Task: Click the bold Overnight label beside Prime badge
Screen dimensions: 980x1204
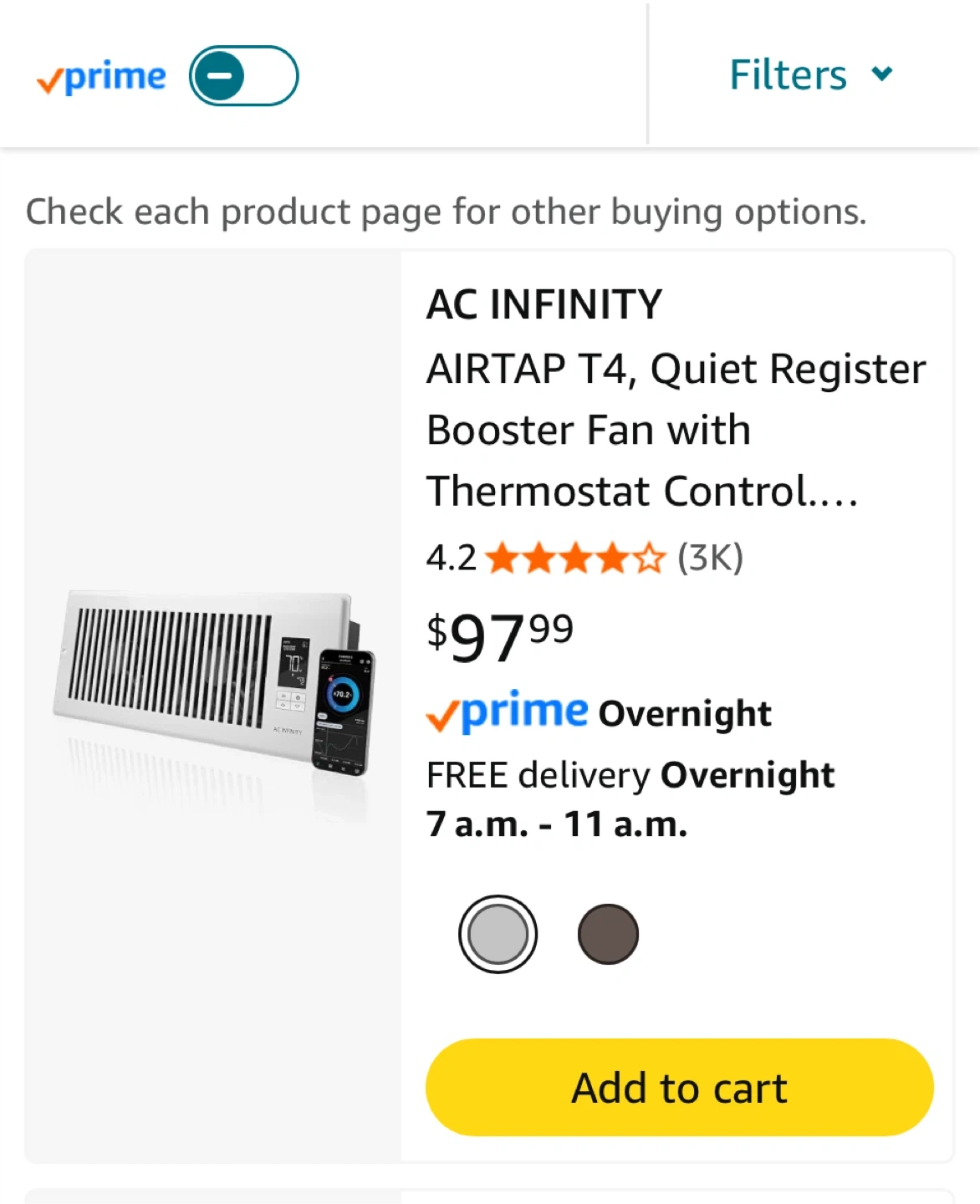Action: (x=685, y=714)
